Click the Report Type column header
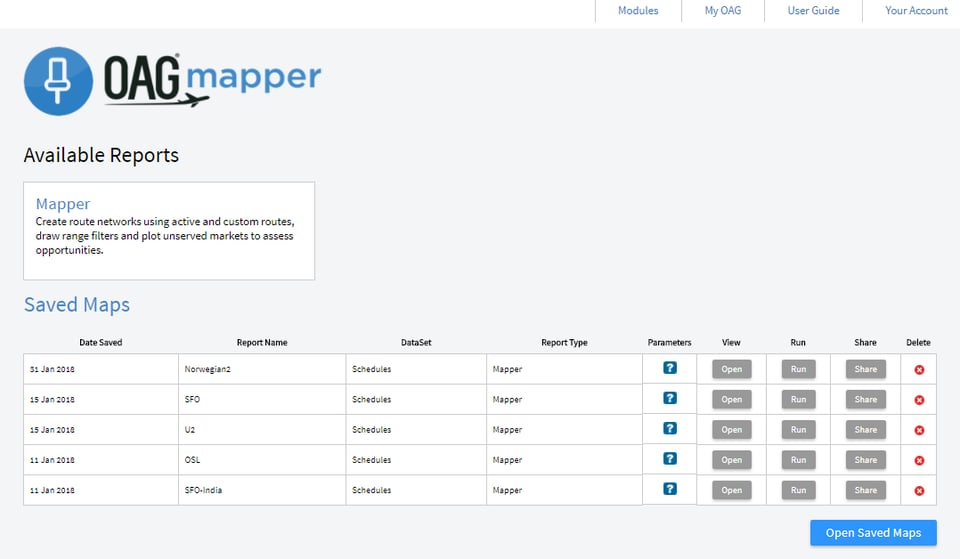960x559 pixels. (564, 342)
